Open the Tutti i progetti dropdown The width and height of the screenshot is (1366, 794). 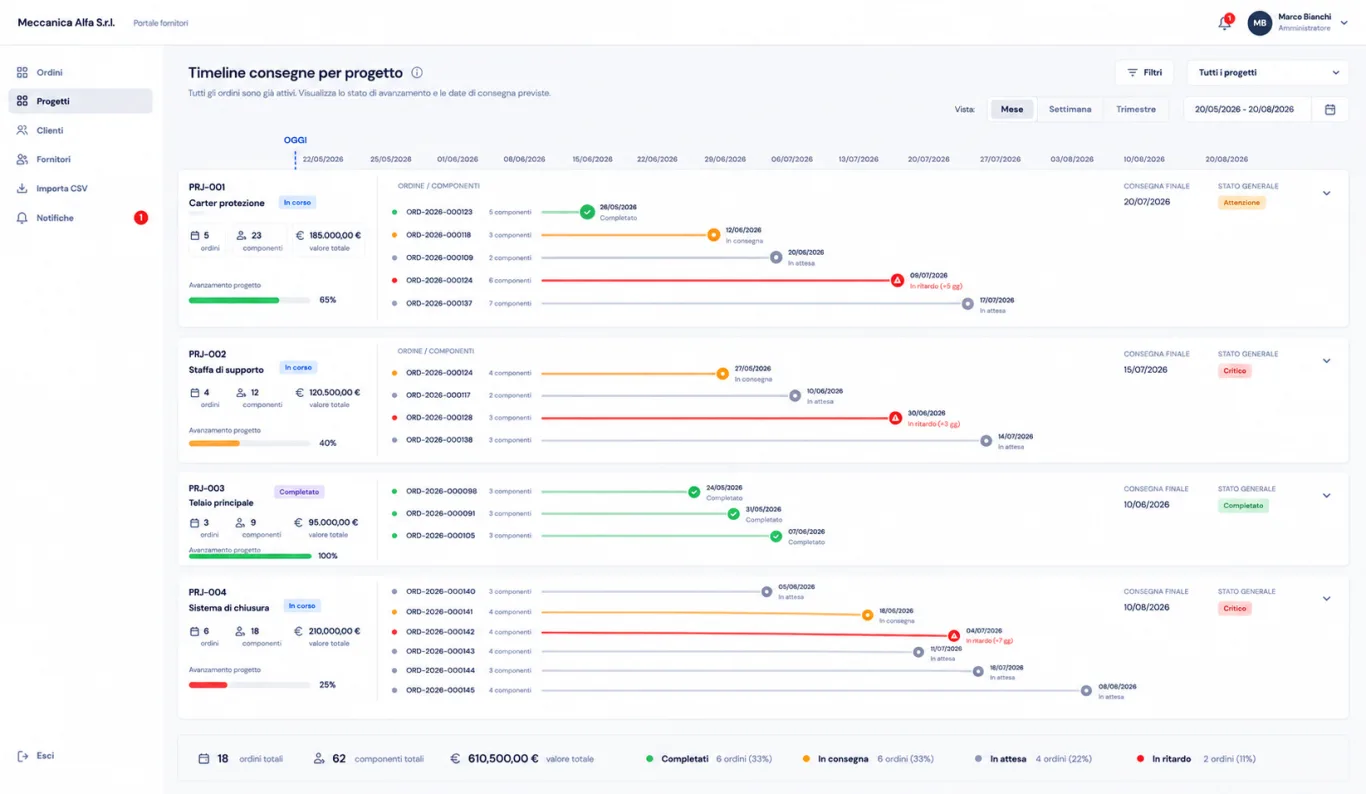coord(1267,73)
